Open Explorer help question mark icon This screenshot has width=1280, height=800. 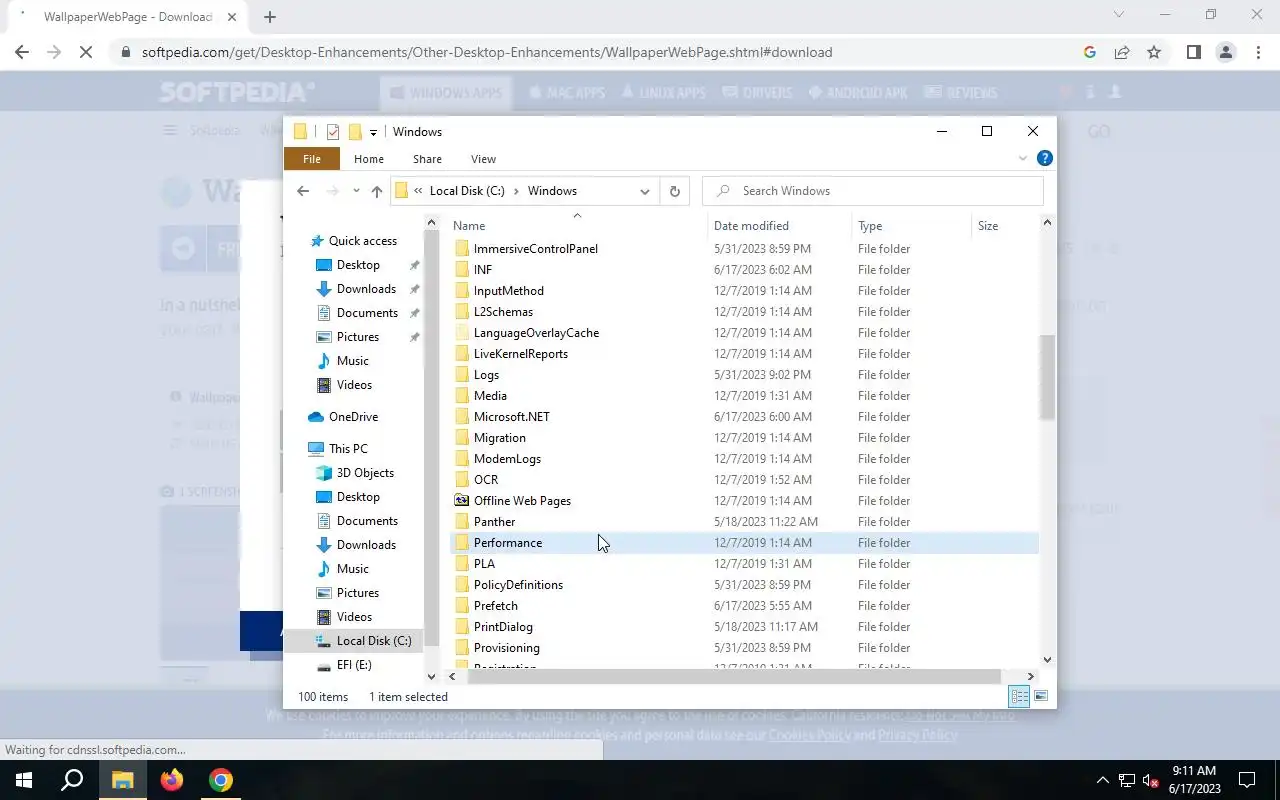click(1045, 158)
